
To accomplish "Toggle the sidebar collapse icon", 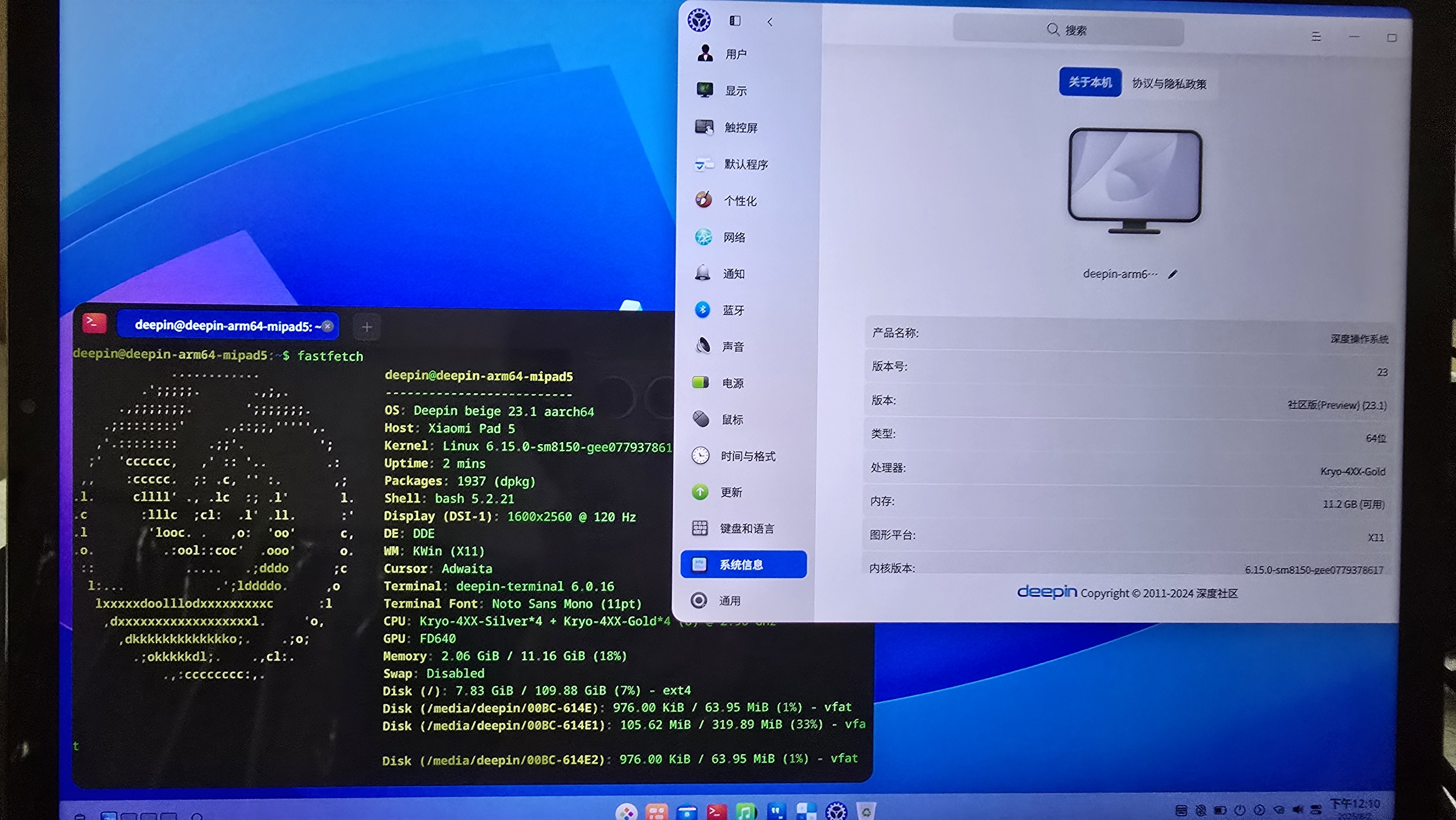I will (735, 21).
